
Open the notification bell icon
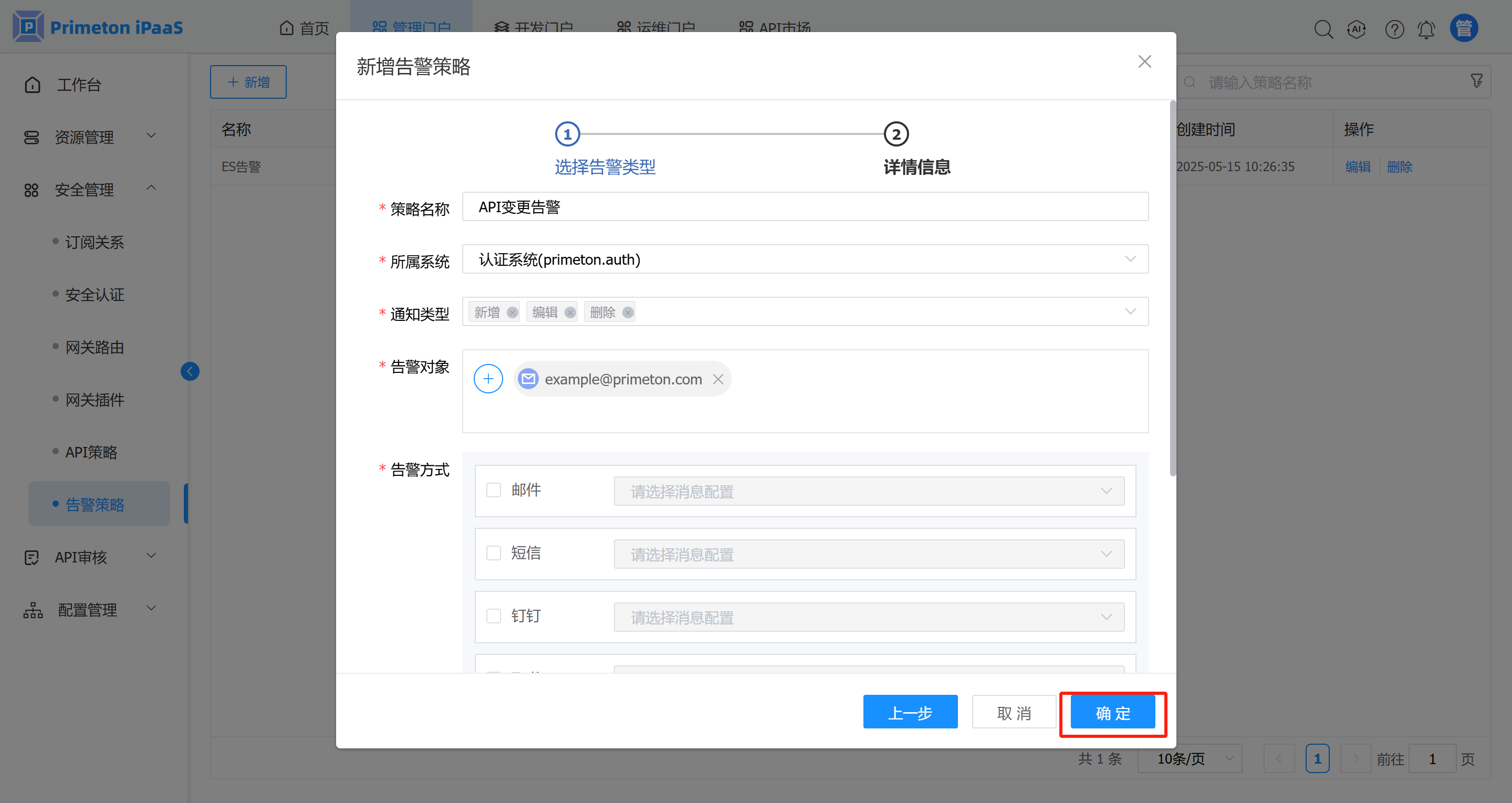(1426, 29)
